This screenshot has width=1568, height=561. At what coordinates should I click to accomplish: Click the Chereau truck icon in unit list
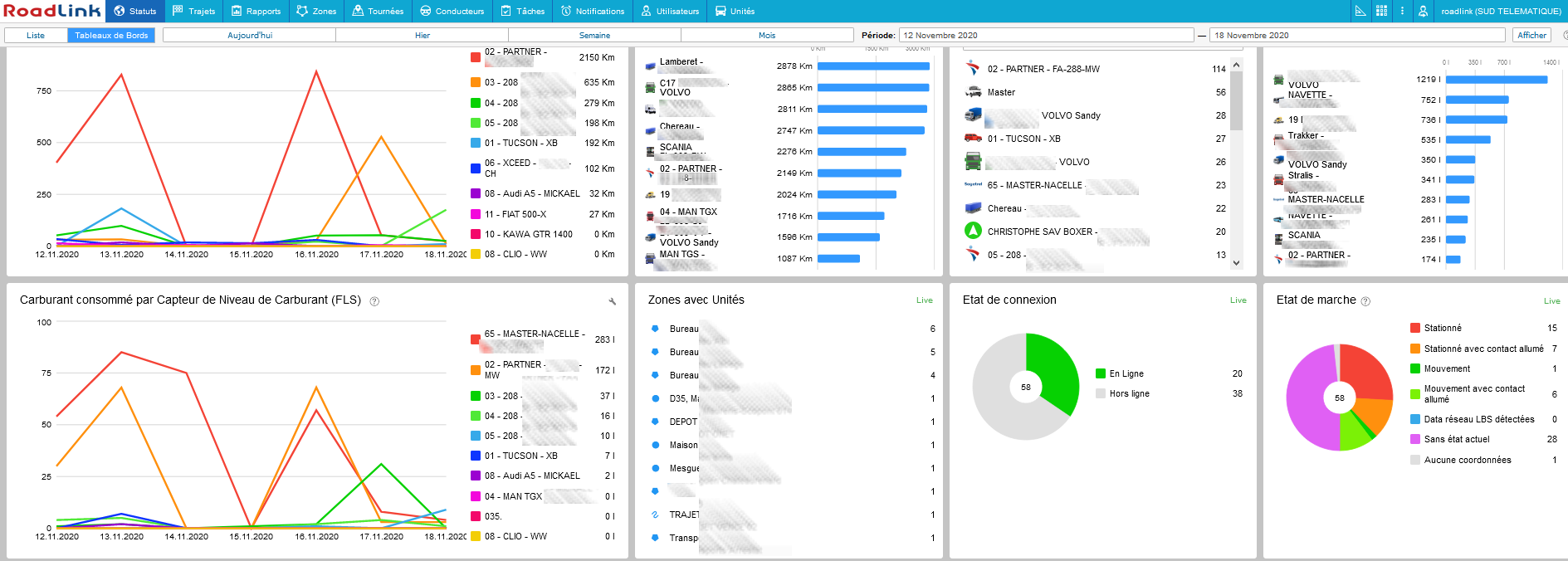click(x=973, y=208)
